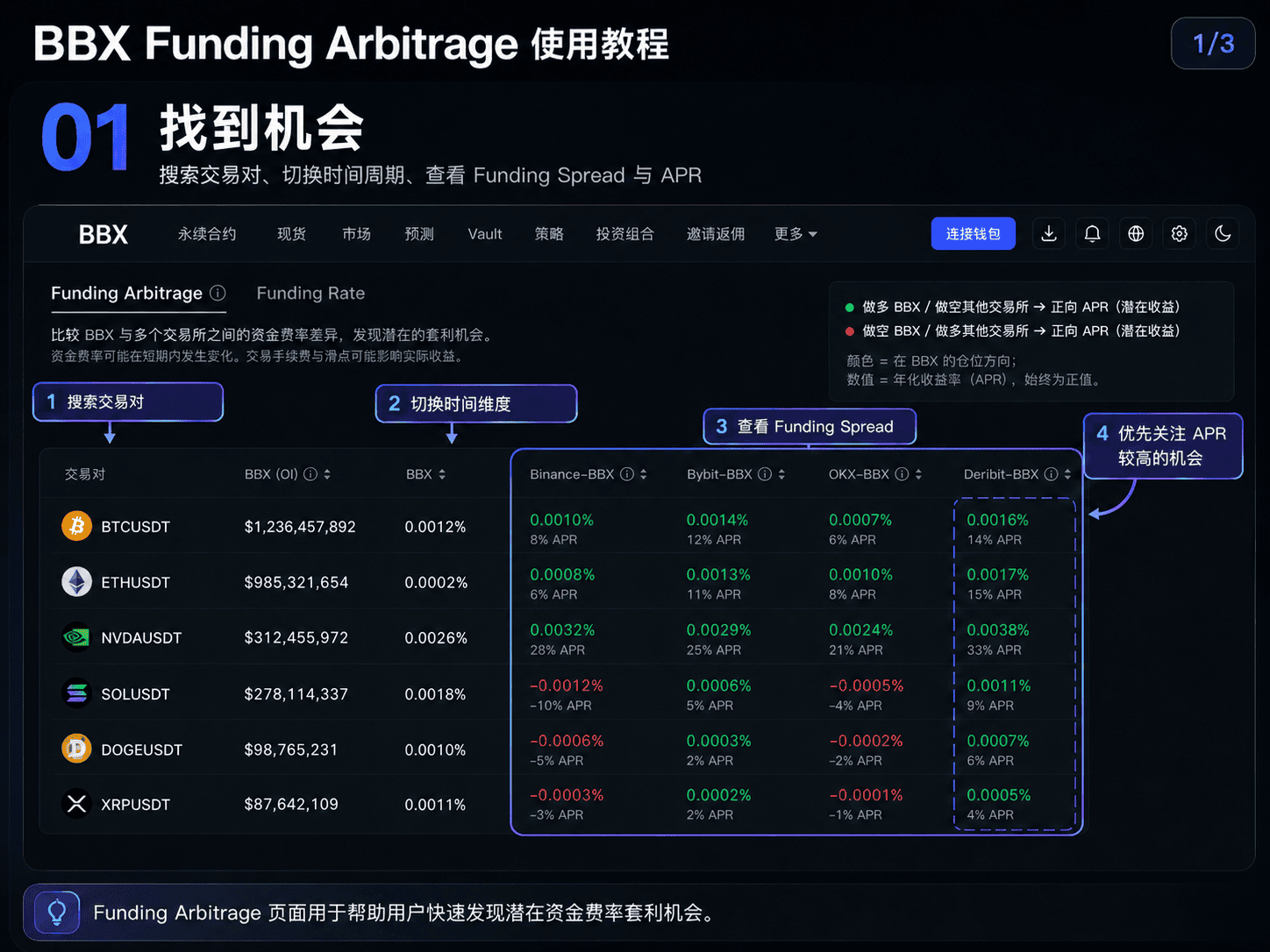Sort by the BBX (OI) column arrows
The image size is (1270, 952).
click(x=327, y=474)
